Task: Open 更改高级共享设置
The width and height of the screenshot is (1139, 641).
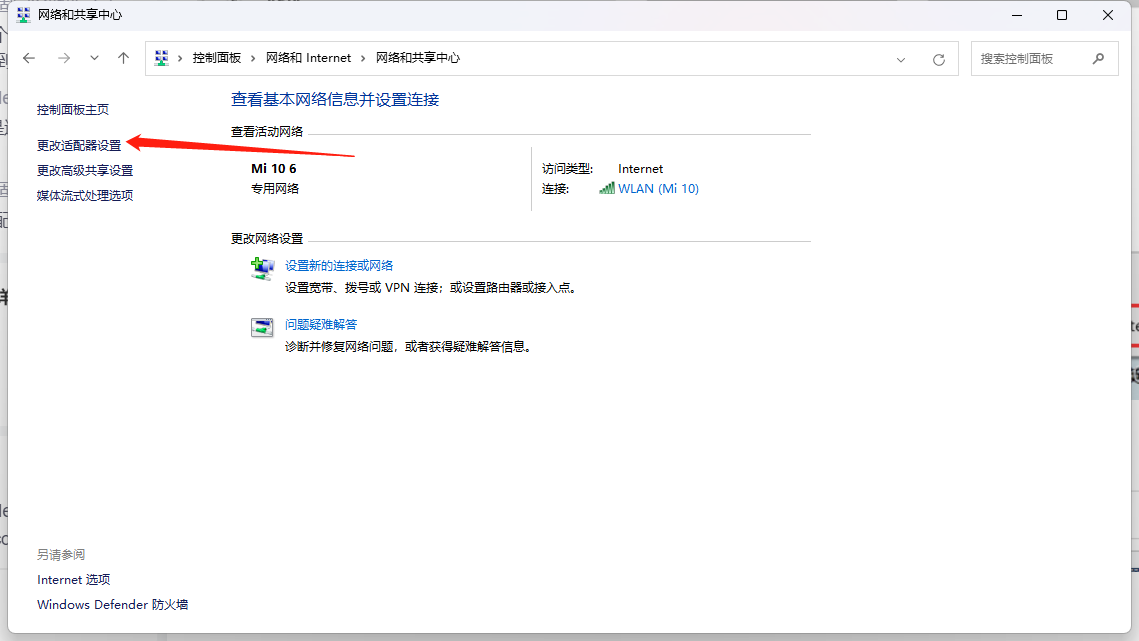Action: point(85,171)
